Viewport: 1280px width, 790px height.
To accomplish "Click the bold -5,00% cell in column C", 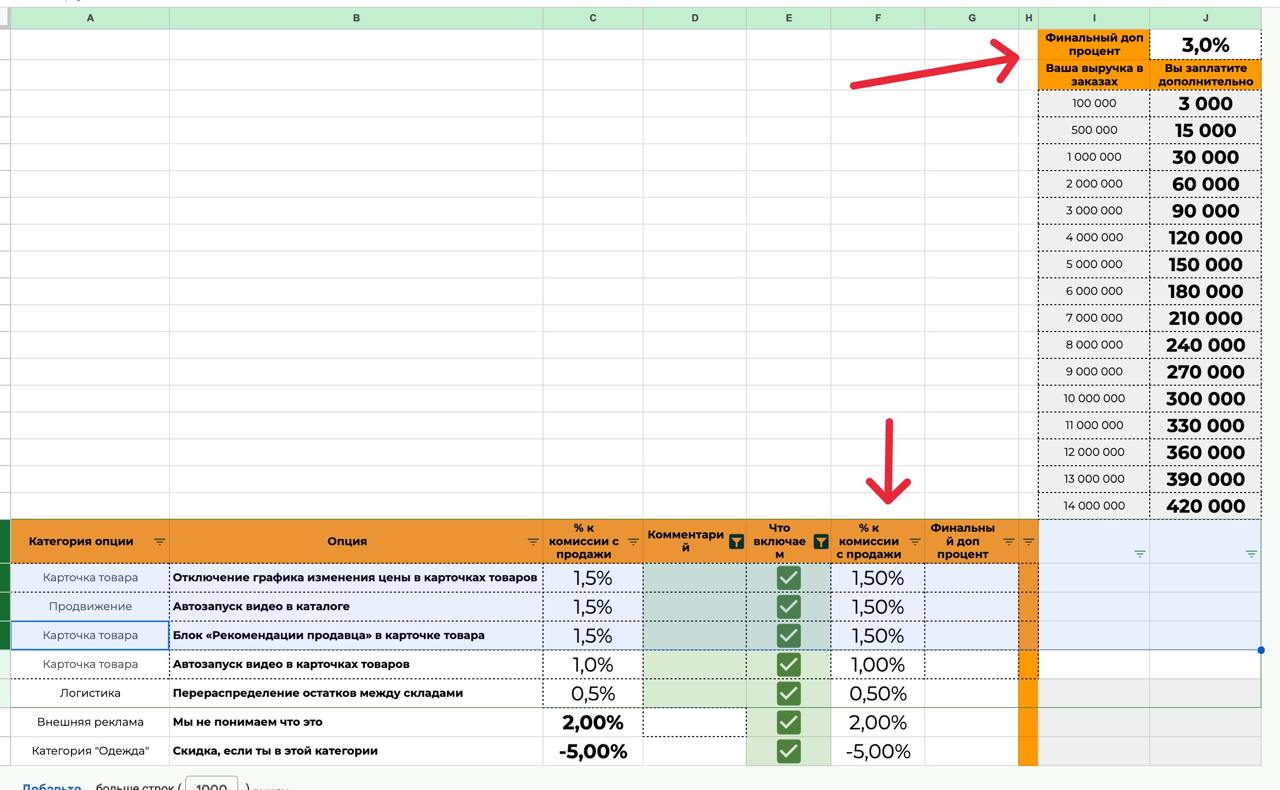I will pyautogui.click(x=593, y=751).
